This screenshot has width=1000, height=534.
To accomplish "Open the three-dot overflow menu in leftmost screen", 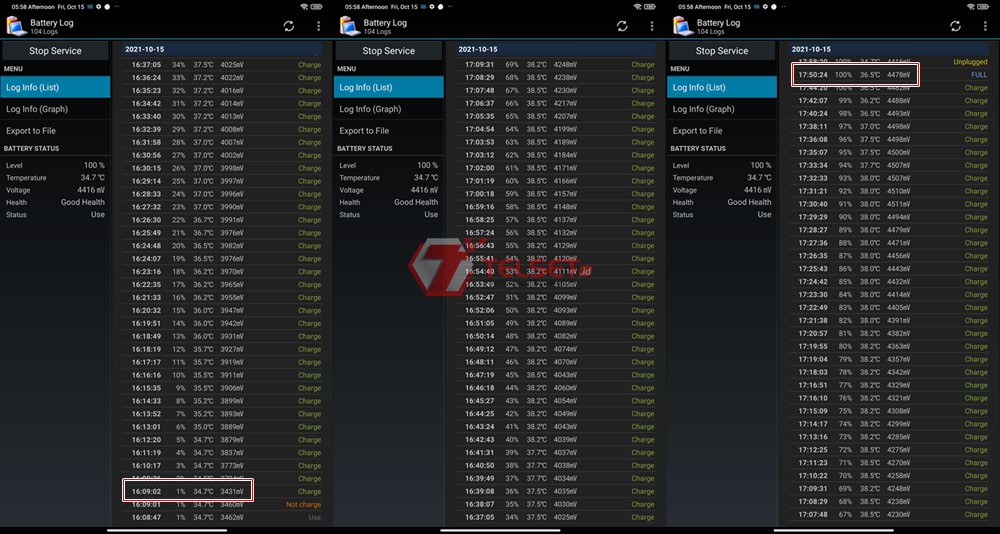I will pos(318,26).
